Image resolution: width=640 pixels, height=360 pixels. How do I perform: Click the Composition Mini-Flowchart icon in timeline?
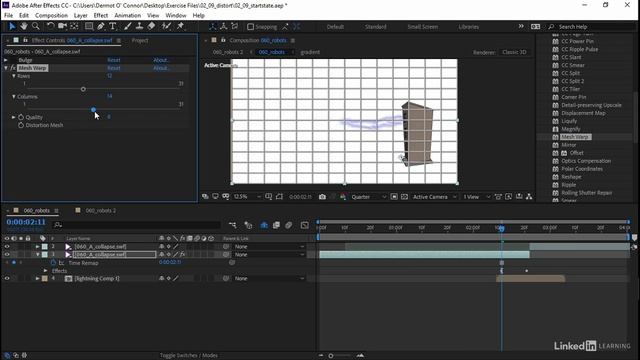coord(233,225)
